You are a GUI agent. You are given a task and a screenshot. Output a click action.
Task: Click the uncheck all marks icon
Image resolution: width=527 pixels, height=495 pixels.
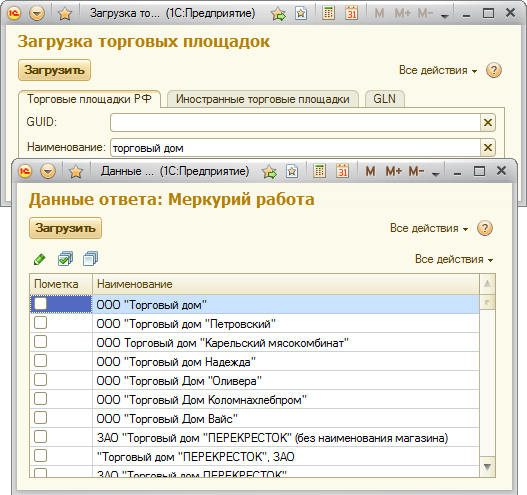90,259
